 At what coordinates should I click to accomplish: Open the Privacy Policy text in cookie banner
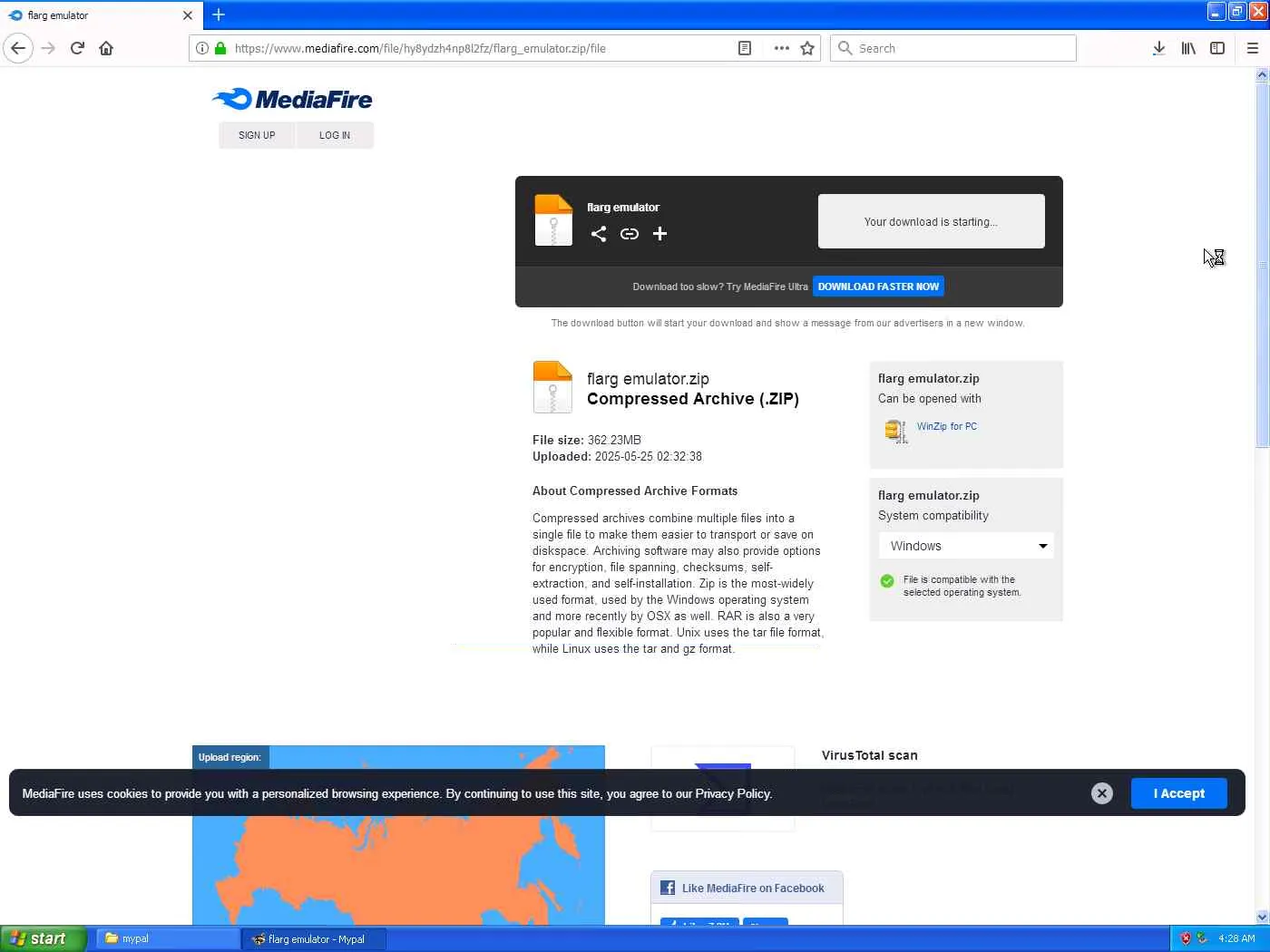tap(733, 793)
